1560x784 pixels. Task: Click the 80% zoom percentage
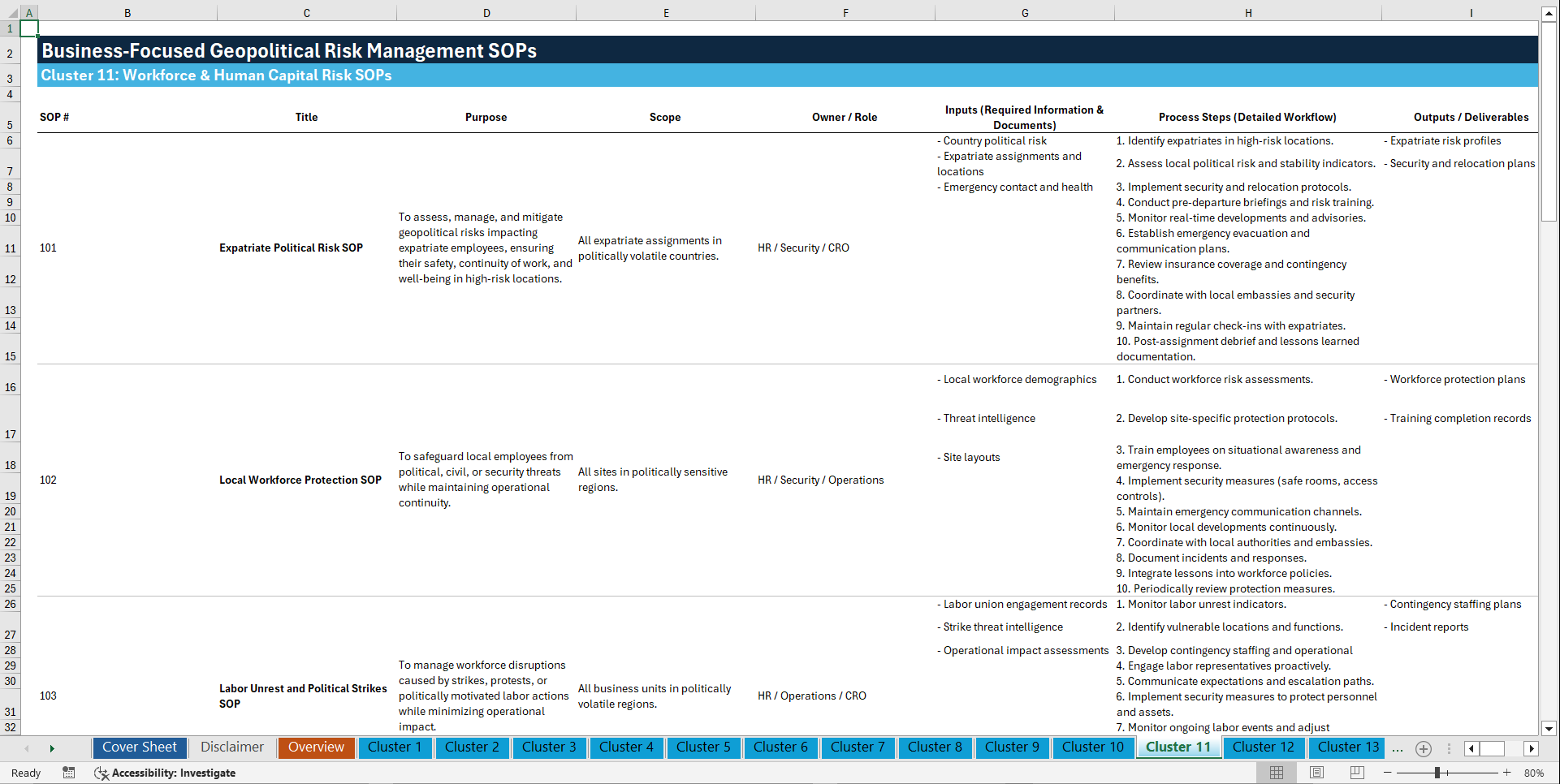1535,773
